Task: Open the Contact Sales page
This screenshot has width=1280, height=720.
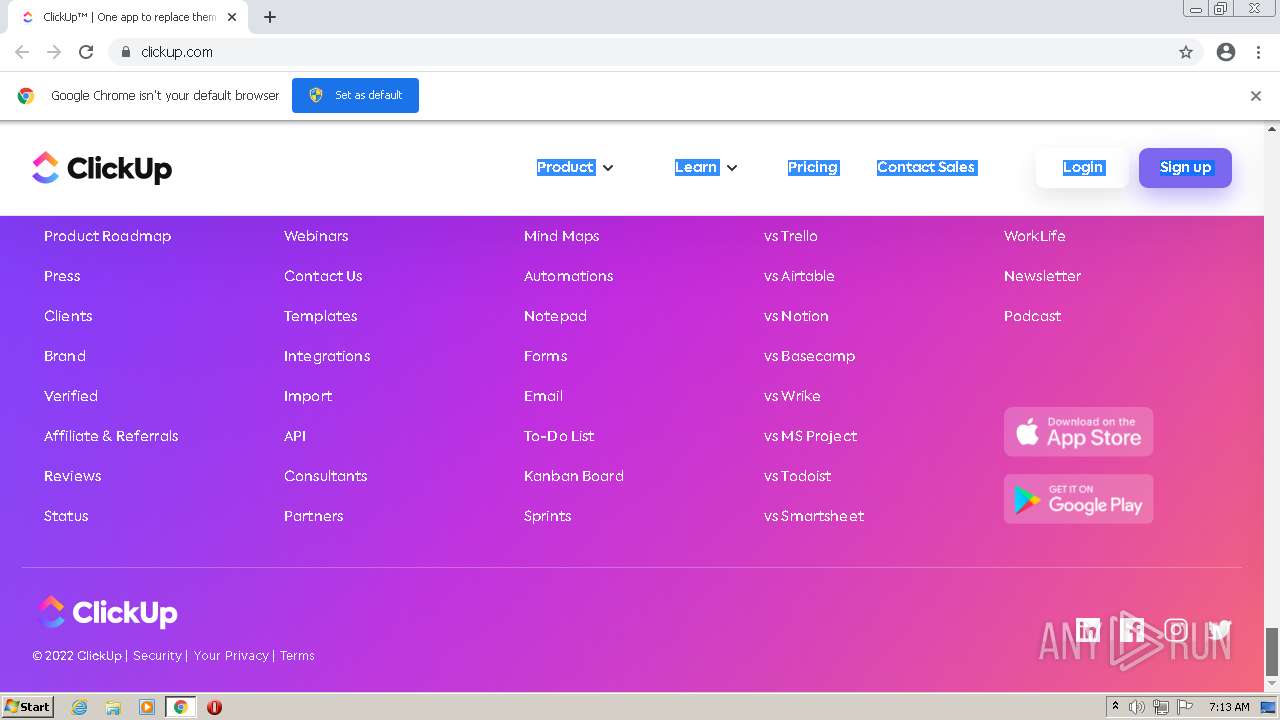Action: (x=926, y=167)
